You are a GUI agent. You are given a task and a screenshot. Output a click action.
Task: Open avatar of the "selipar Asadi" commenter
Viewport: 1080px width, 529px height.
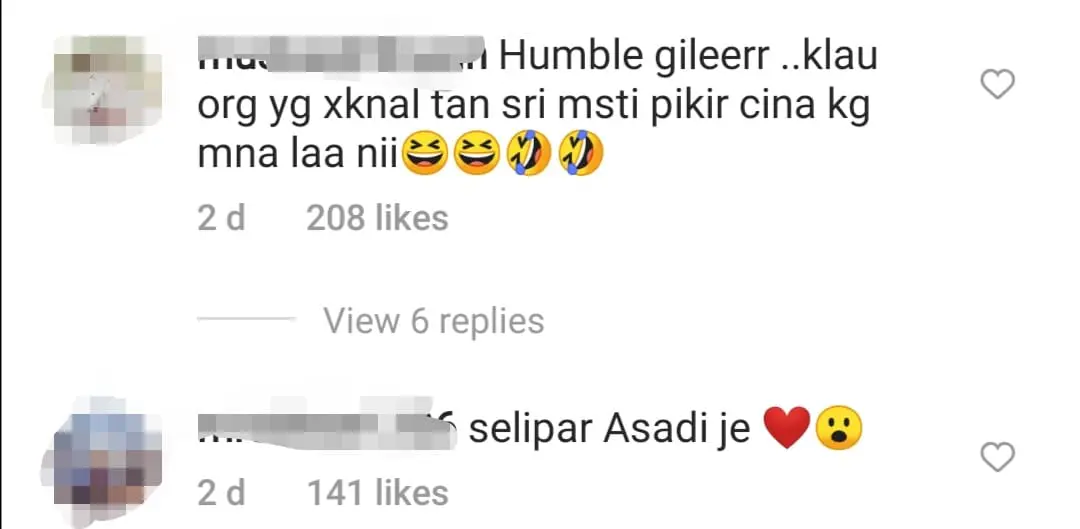tap(105, 463)
